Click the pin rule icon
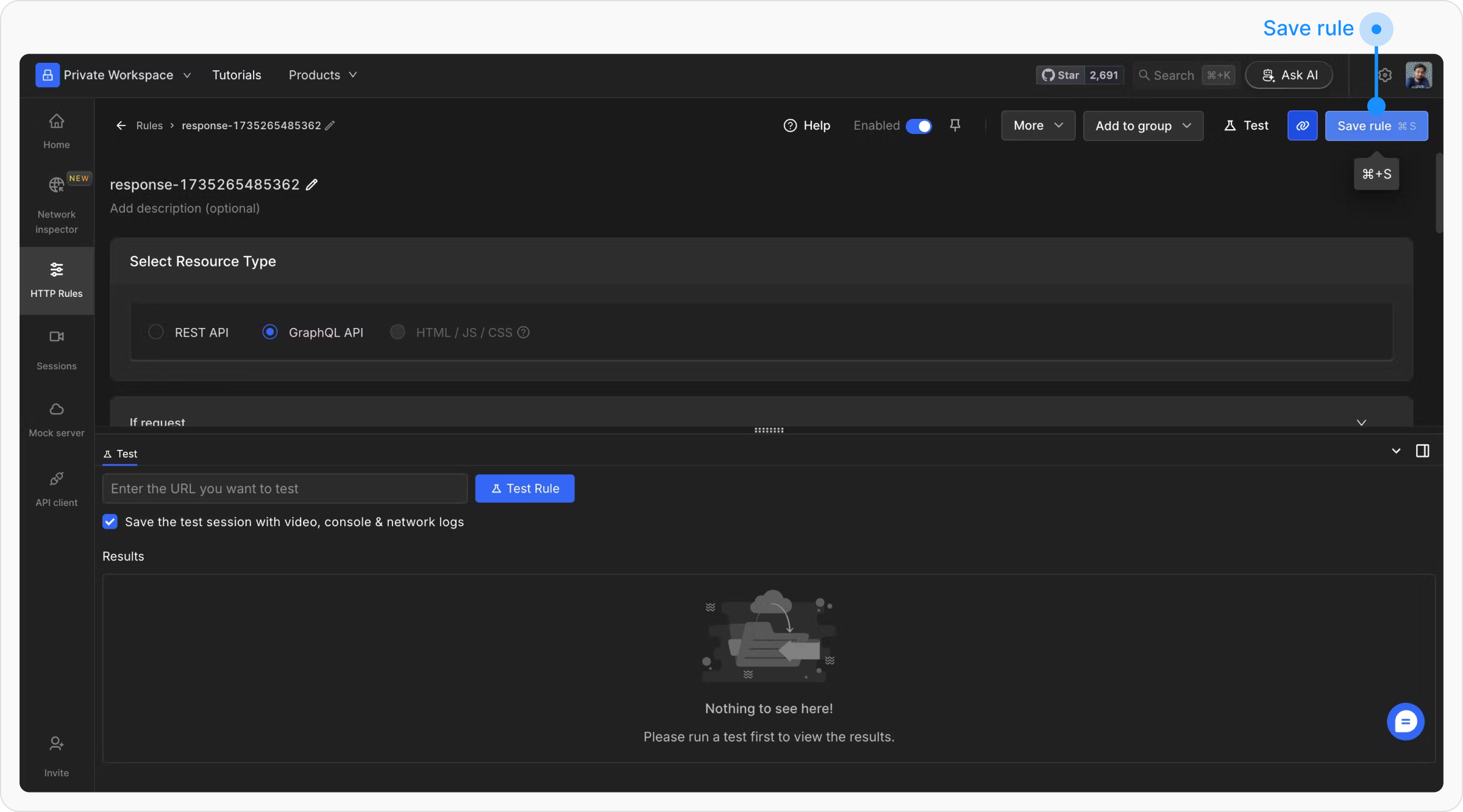This screenshot has width=1463, height=812. (955, 125)
